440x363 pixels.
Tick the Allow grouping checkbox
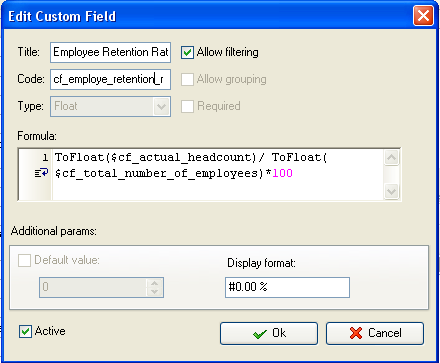[187, 79]
